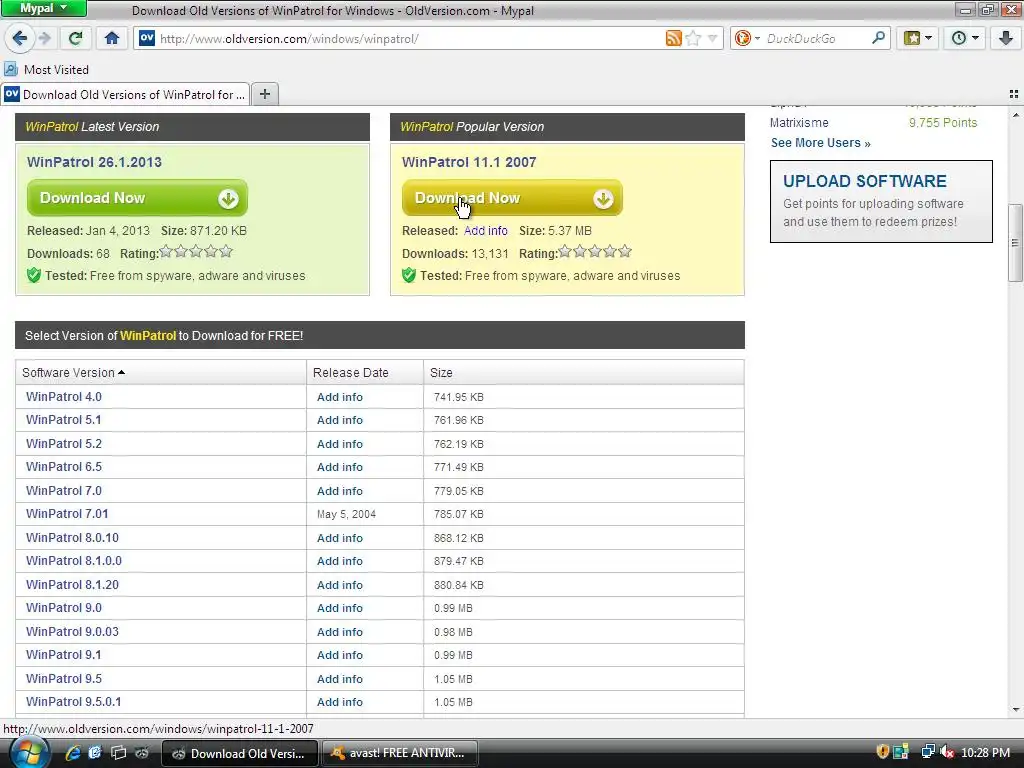Screen dimensions: 1024x768
Task: Click the Download Old Versi... taskbar item
Action: [x=240, y=753]
